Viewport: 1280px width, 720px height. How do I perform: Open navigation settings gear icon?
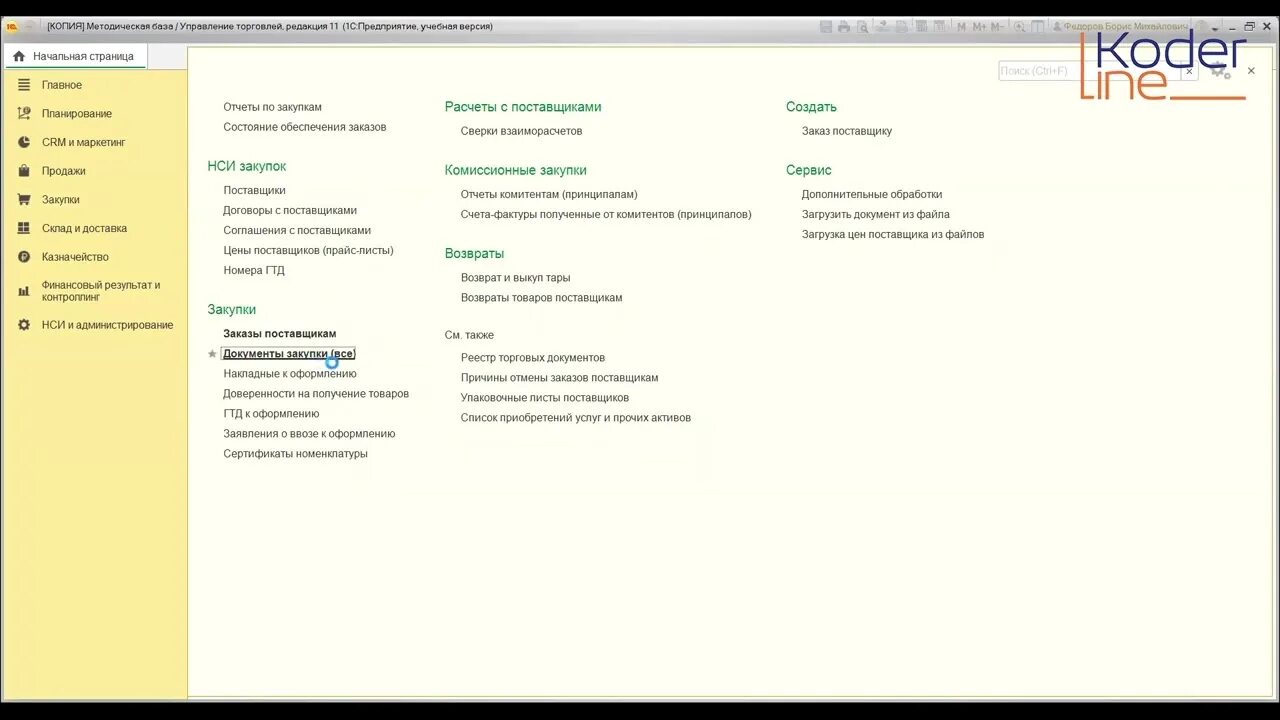pyautogui.click(x=1219, y=71)
